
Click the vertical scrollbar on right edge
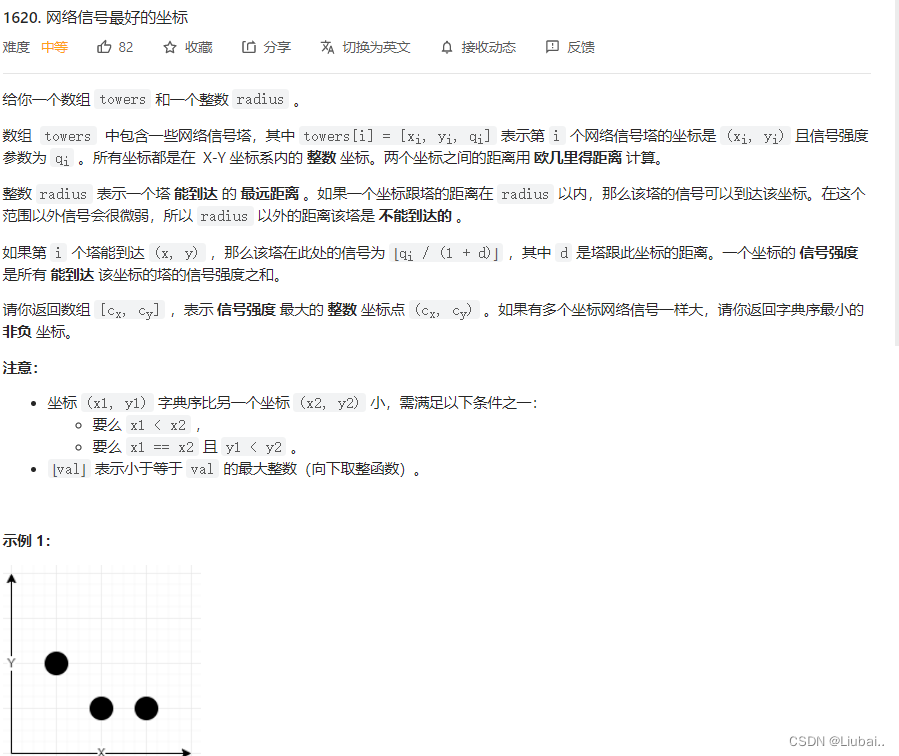[x=897, y=172]
